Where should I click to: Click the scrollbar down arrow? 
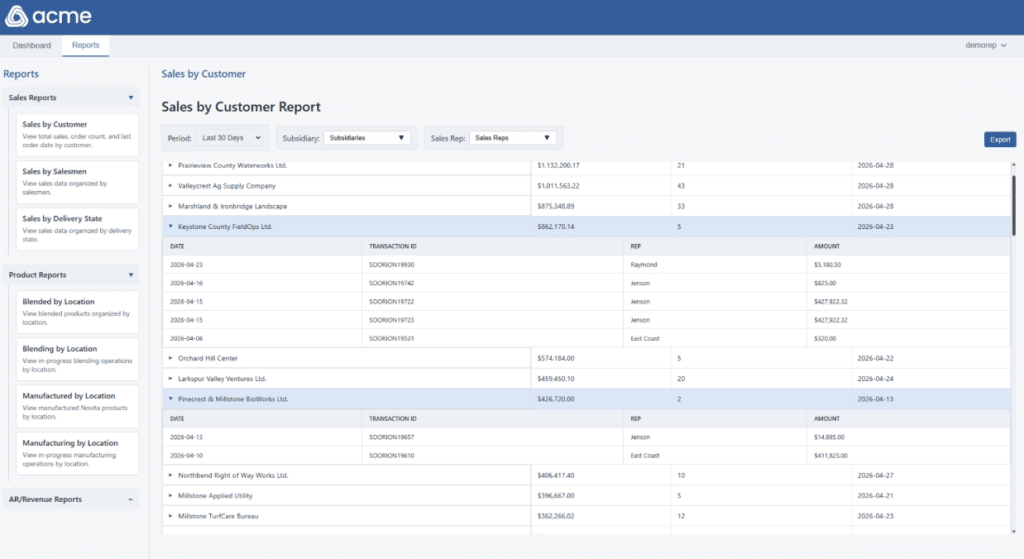[x=1014, y=532]
